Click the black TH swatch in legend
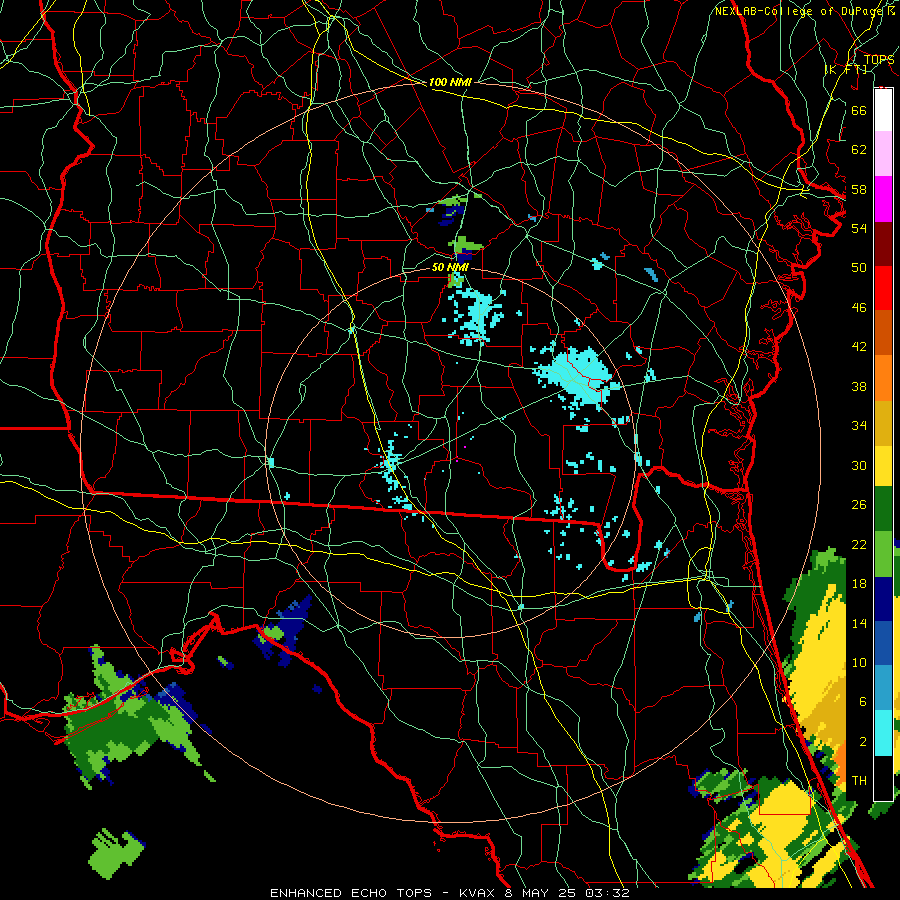Screen dimensions: 900x900 883,778
